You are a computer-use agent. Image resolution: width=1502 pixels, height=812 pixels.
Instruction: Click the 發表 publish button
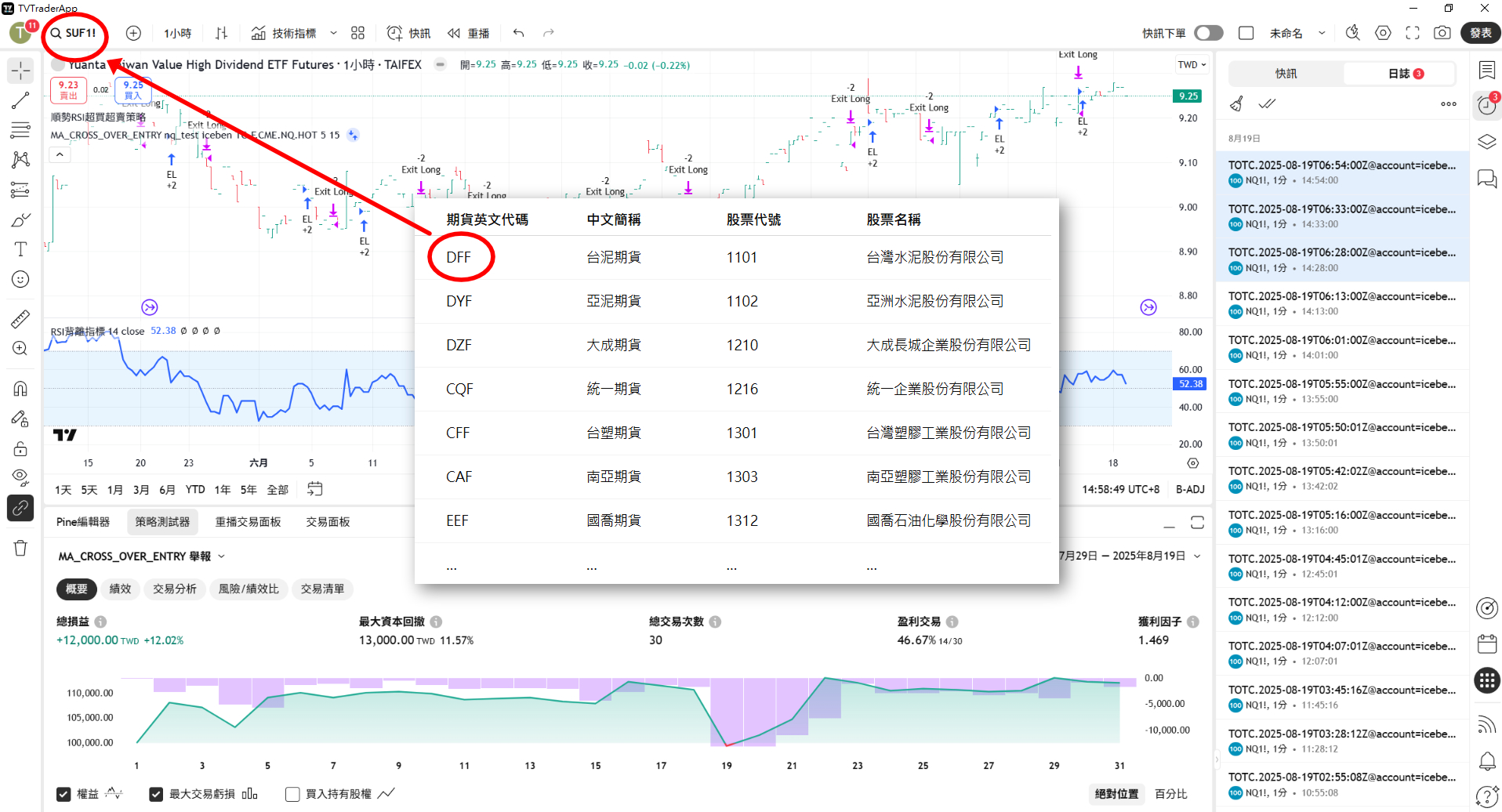pos(1481,33)
